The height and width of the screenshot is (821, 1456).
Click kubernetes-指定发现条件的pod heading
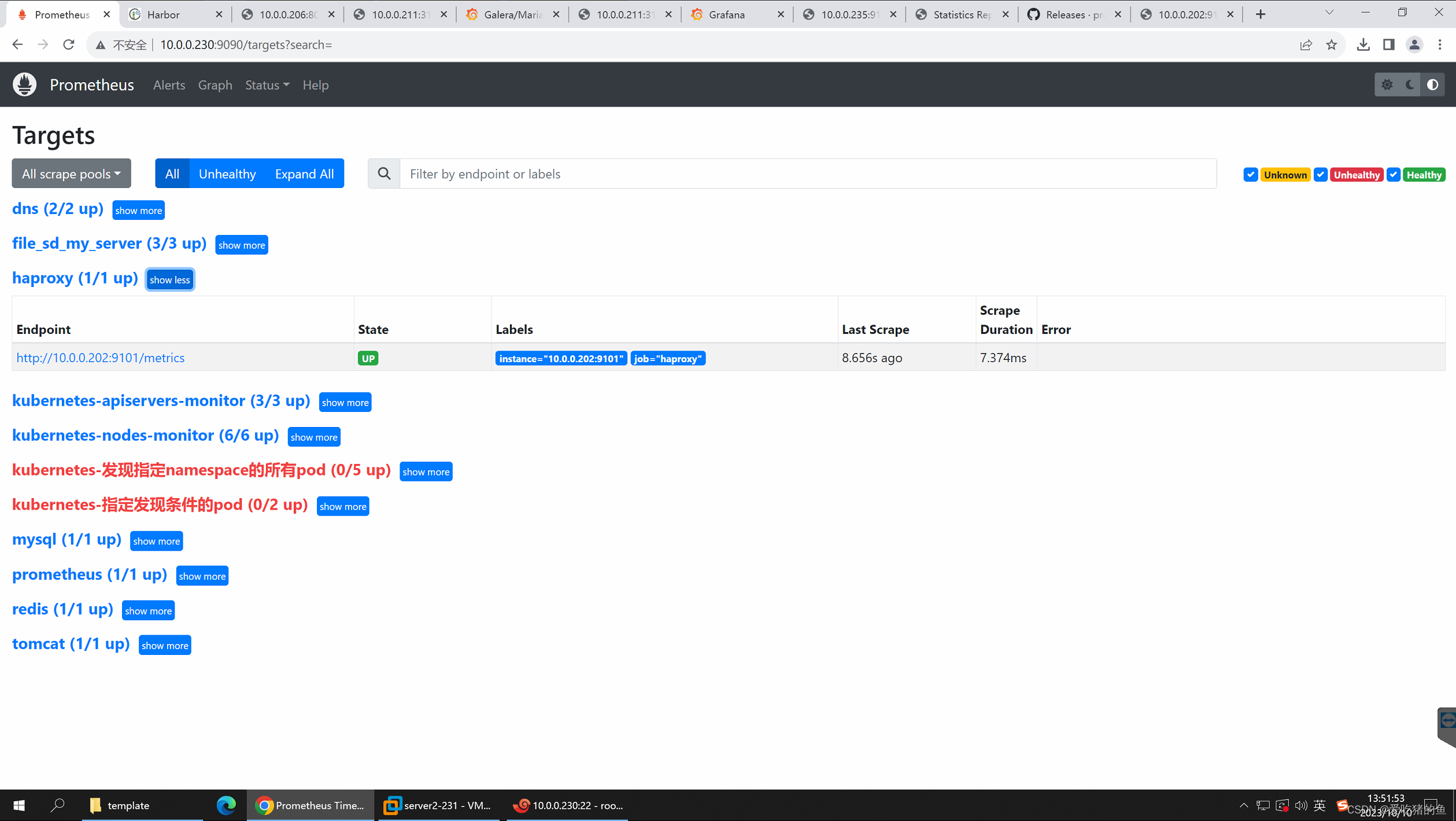160,505
